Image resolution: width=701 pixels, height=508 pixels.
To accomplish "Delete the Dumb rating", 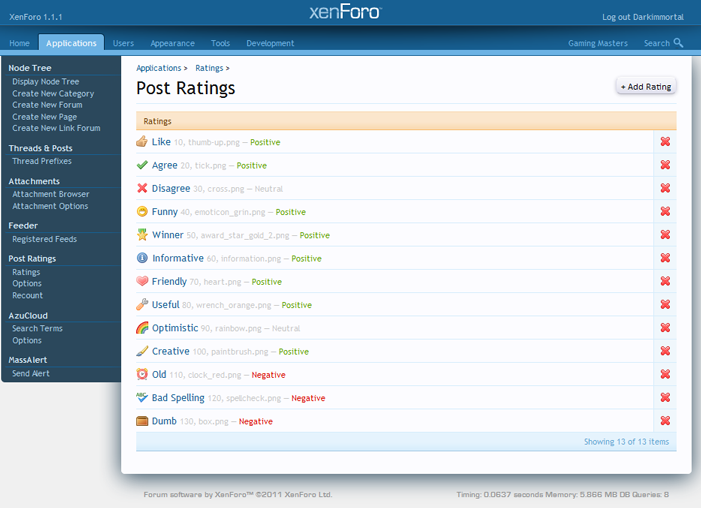I will click(x=665, y=421).
